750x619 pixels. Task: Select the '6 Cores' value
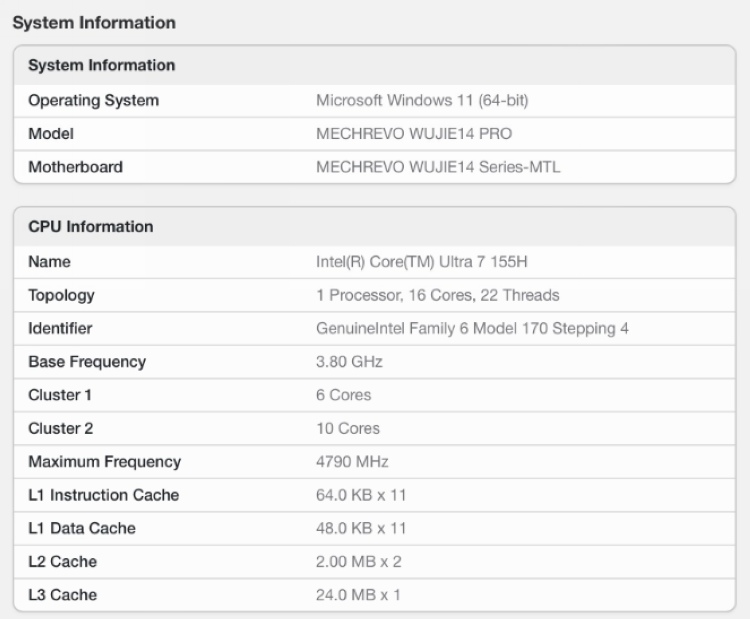tap(344, 395)
